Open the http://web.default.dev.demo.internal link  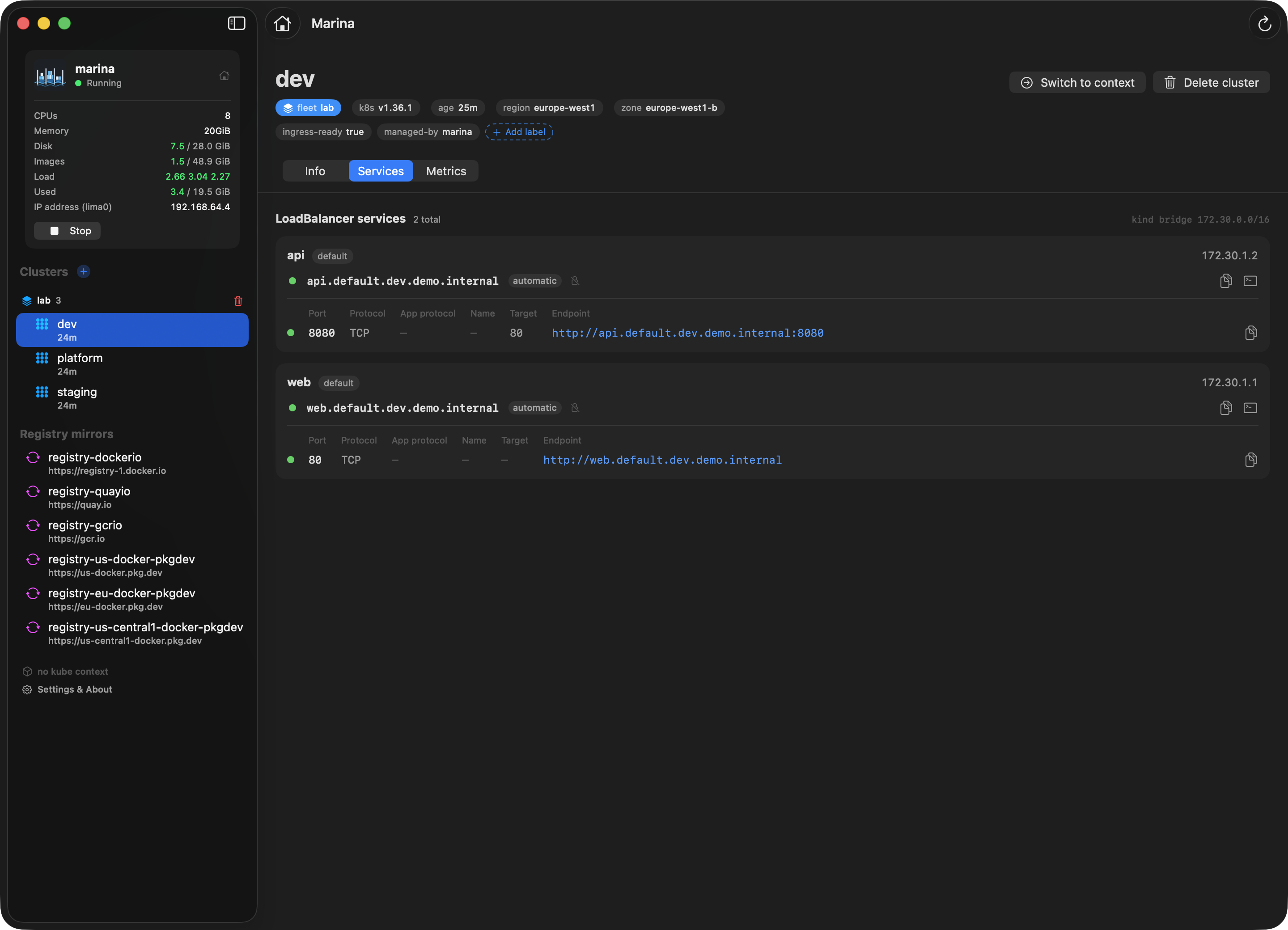(x=662, y=460)
